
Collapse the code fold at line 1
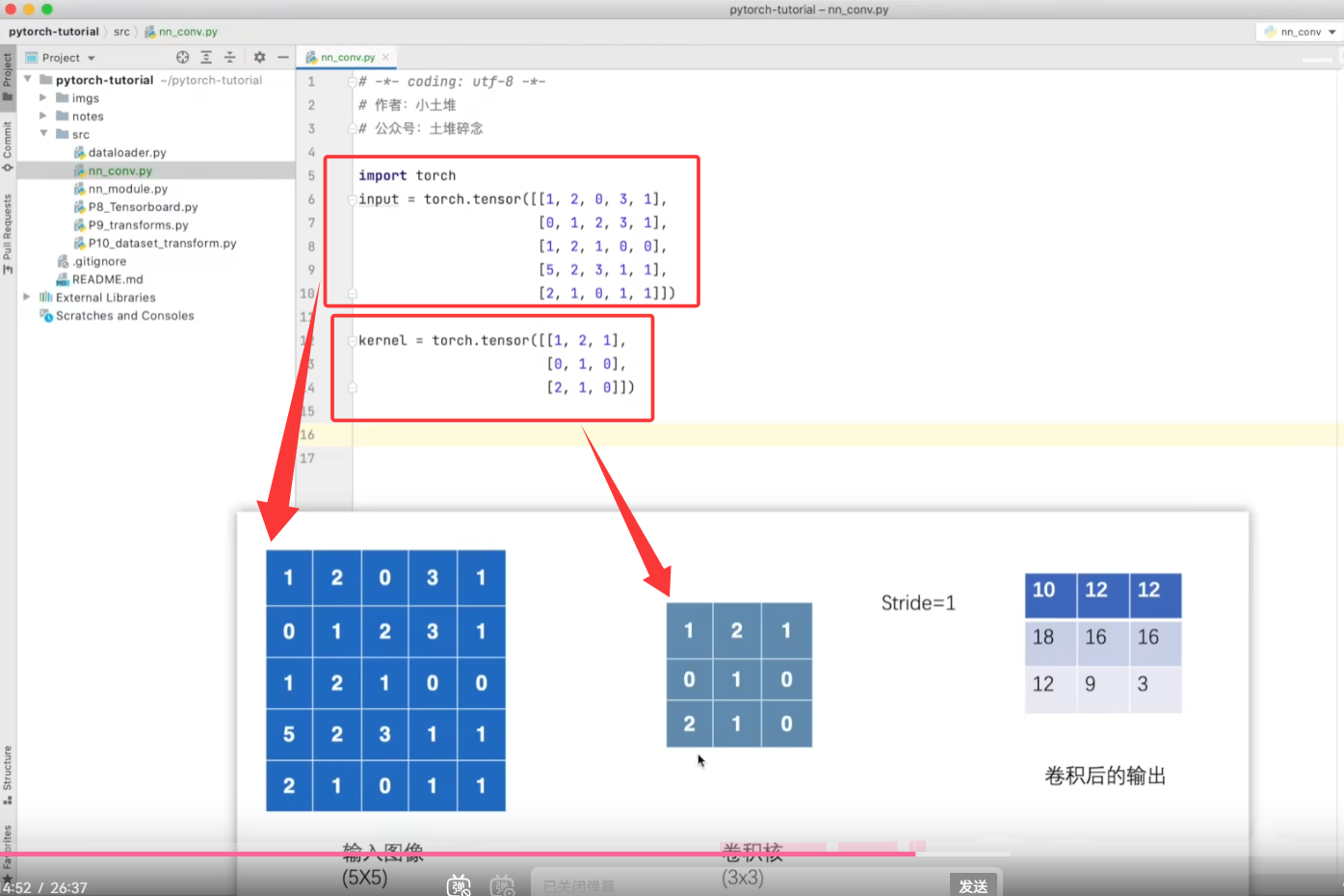point(353,82)
